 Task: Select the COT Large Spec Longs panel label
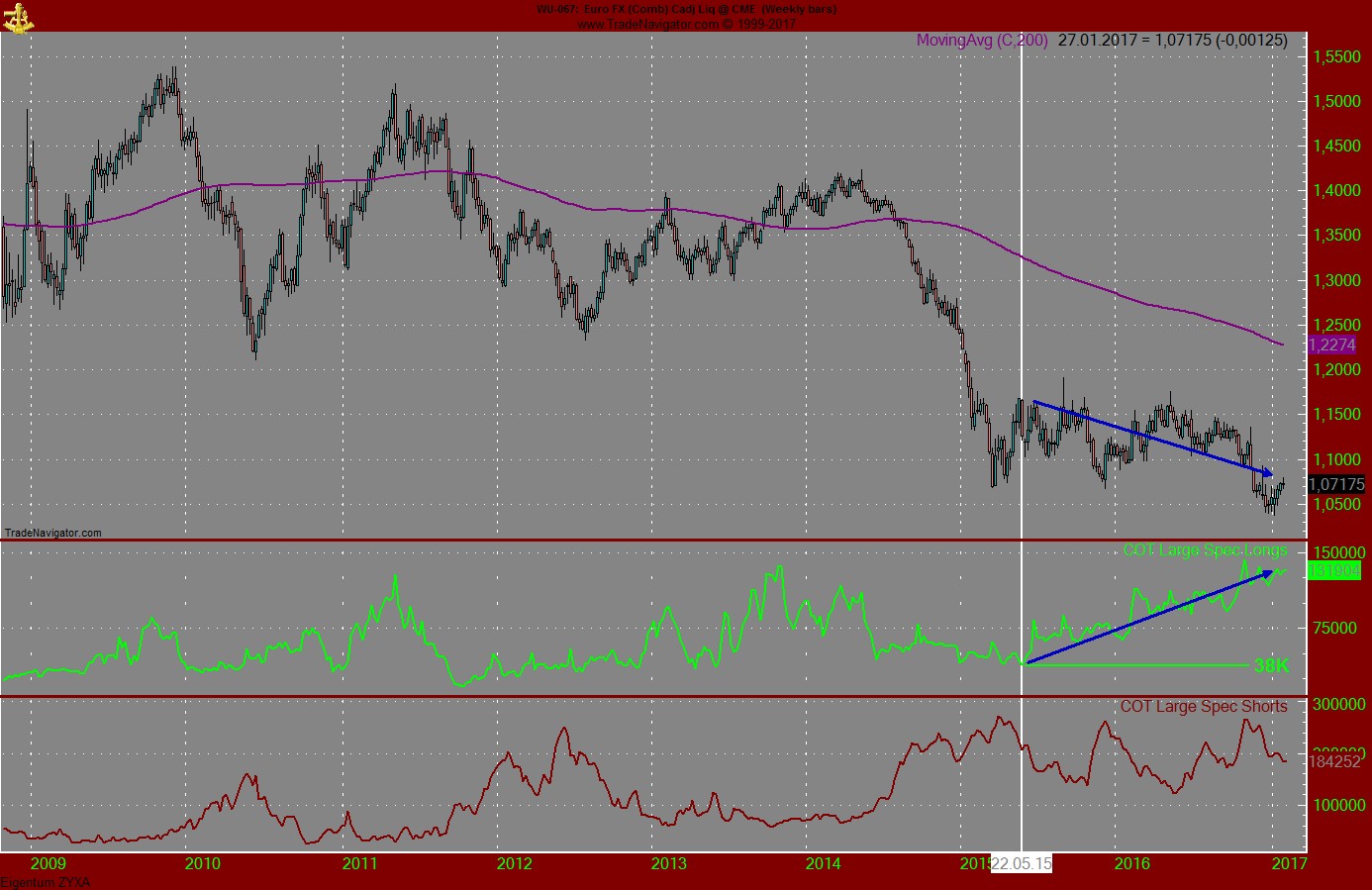pos(1203,551)
